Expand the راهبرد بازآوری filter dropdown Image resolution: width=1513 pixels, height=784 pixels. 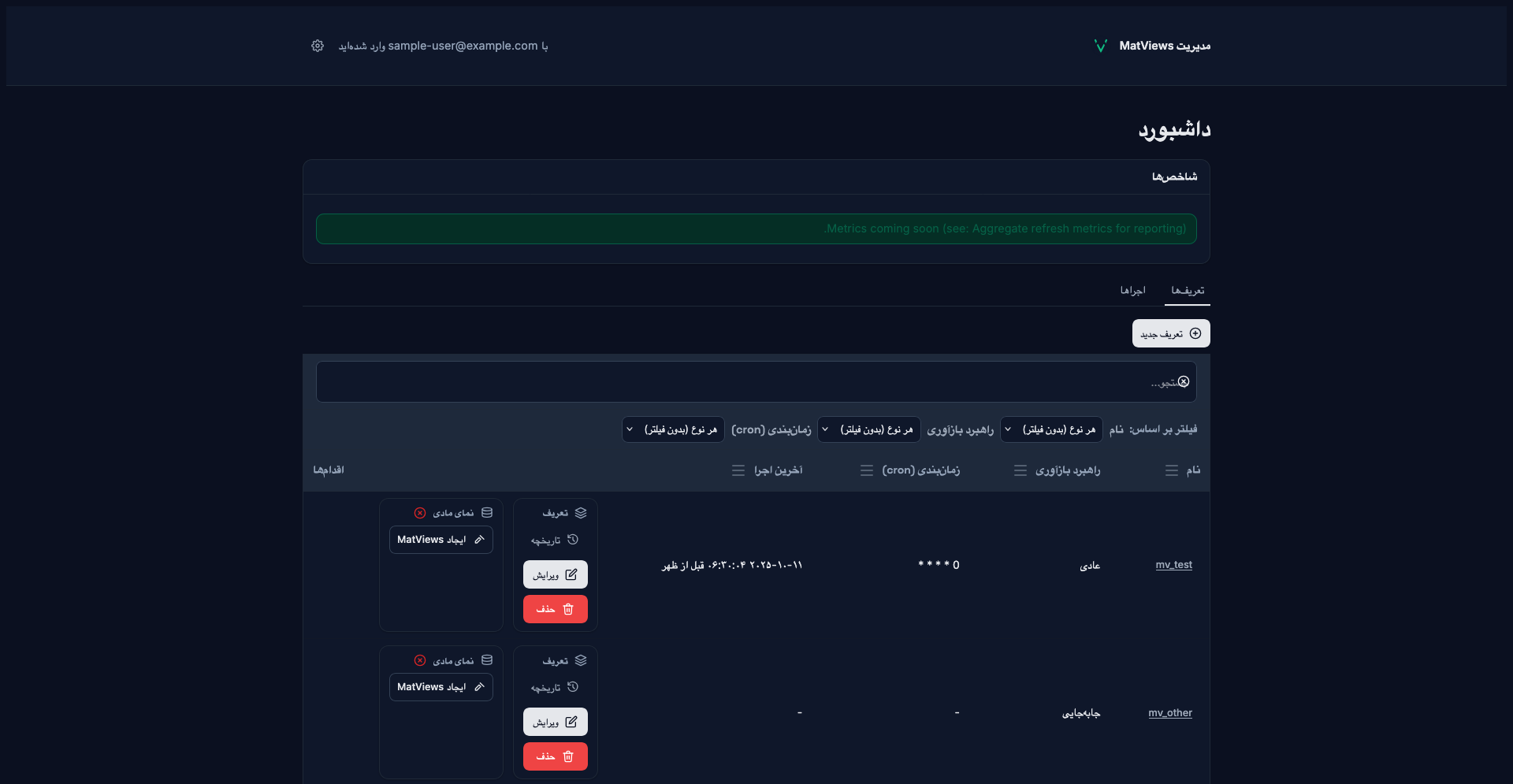point(868,429)
